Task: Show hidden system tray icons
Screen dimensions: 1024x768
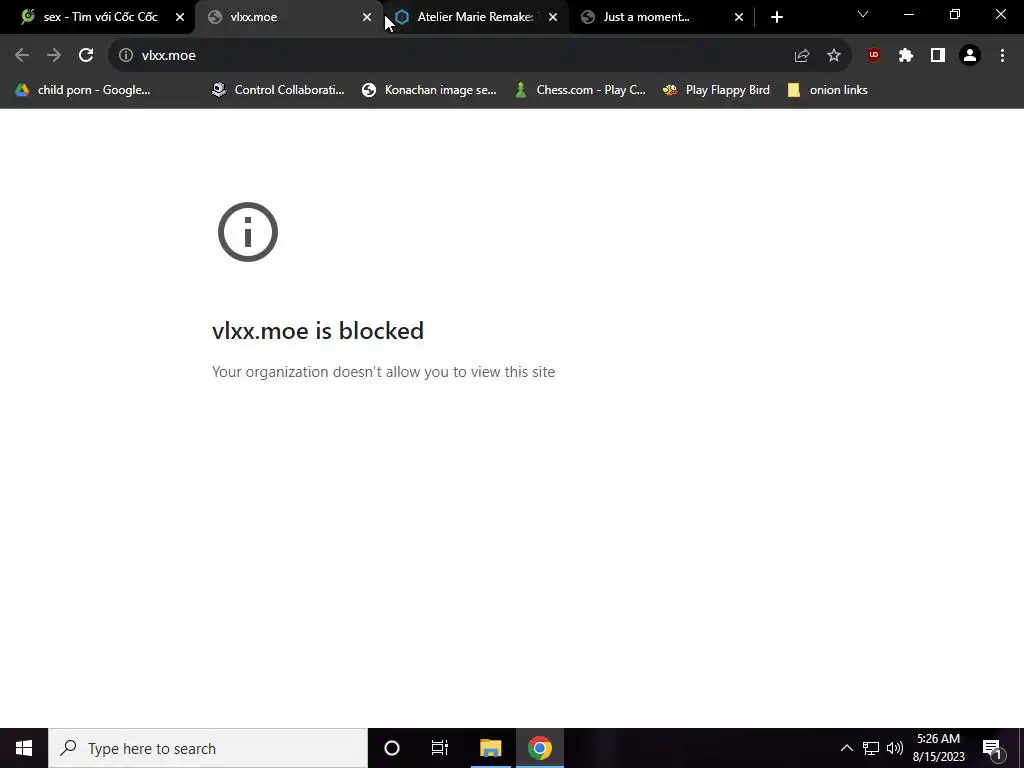Action: coord(846,748)
